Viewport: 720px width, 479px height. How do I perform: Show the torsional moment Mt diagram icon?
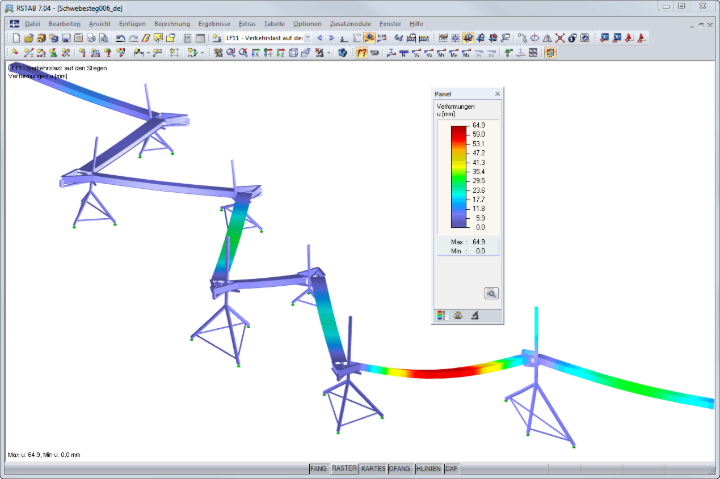441,53
